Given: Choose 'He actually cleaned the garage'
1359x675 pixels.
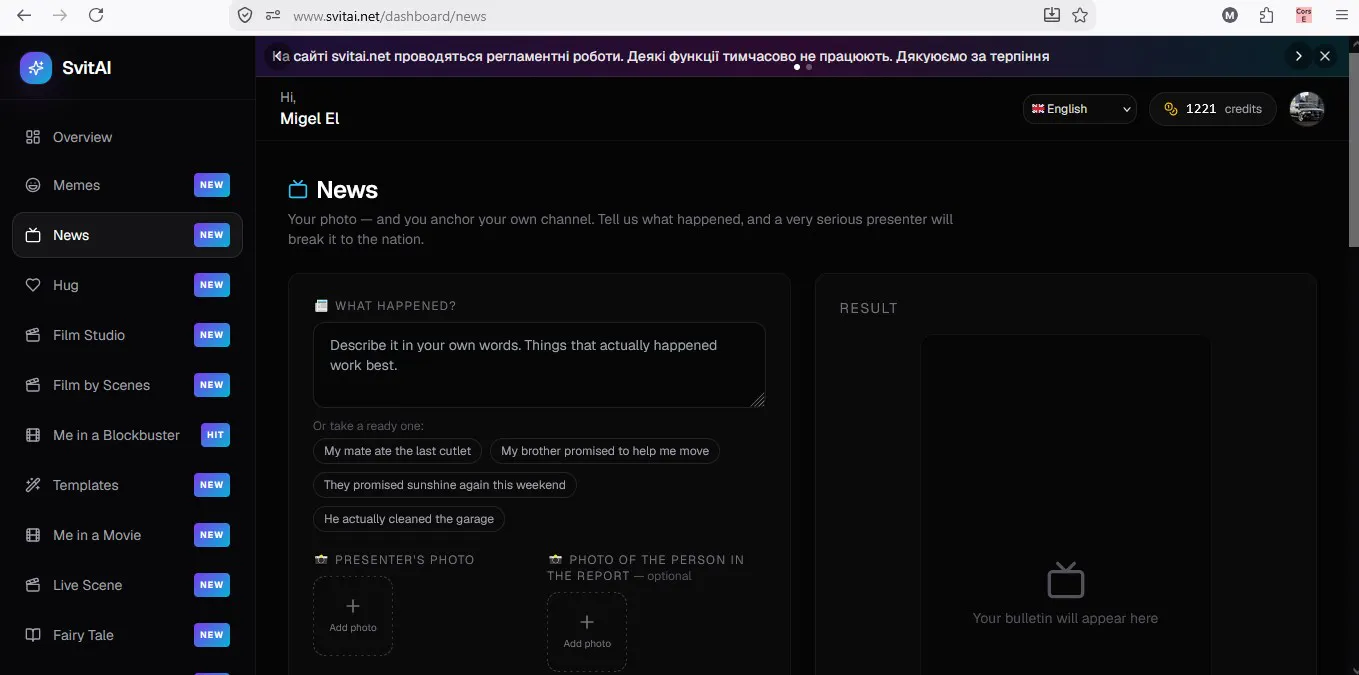Looking at the screenshot, I should point(409,519).
